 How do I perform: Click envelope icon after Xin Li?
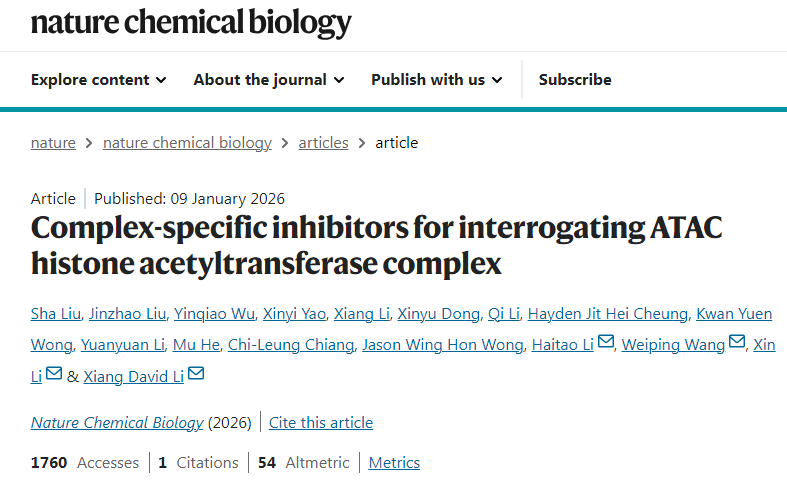point(54,375)
